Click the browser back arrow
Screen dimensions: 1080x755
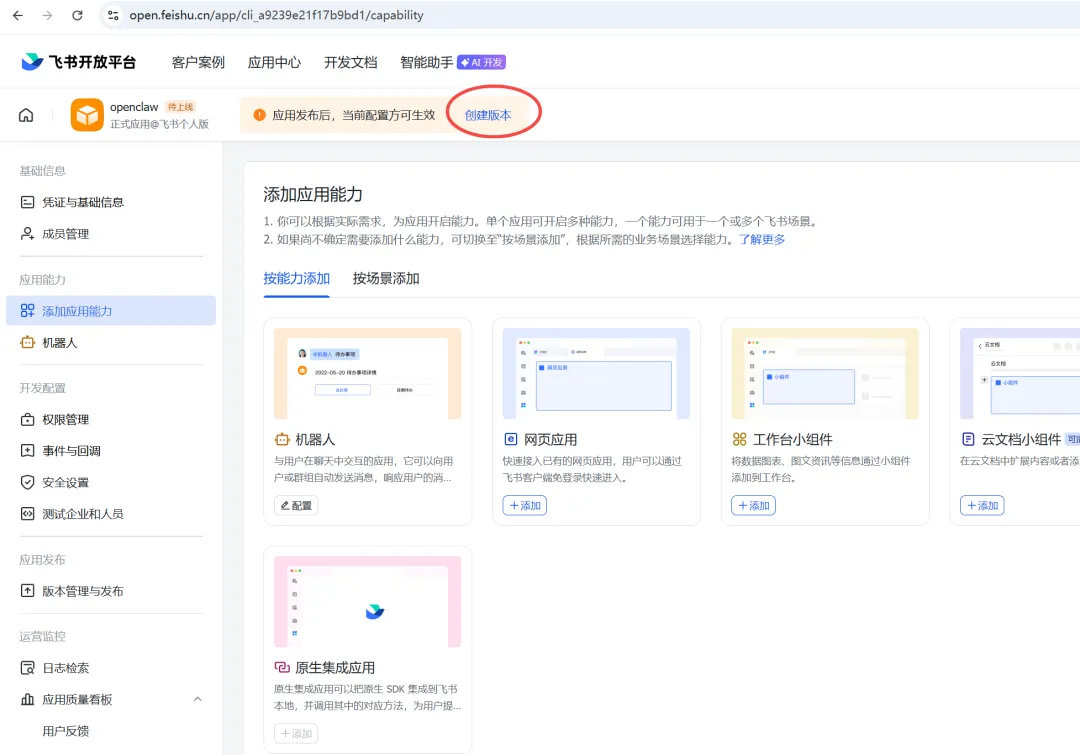(x=18, y=15)
